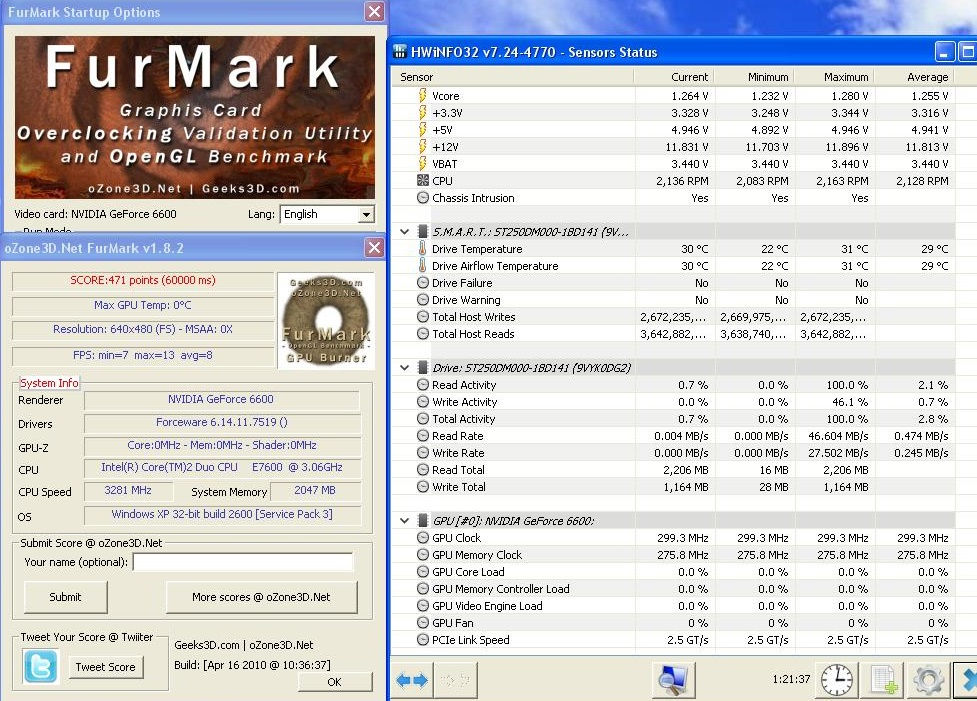Minimize the HWiNFO32 Sensors Status window
The height and width of the screenshot is (701, 977).
[x=944, y=52]
